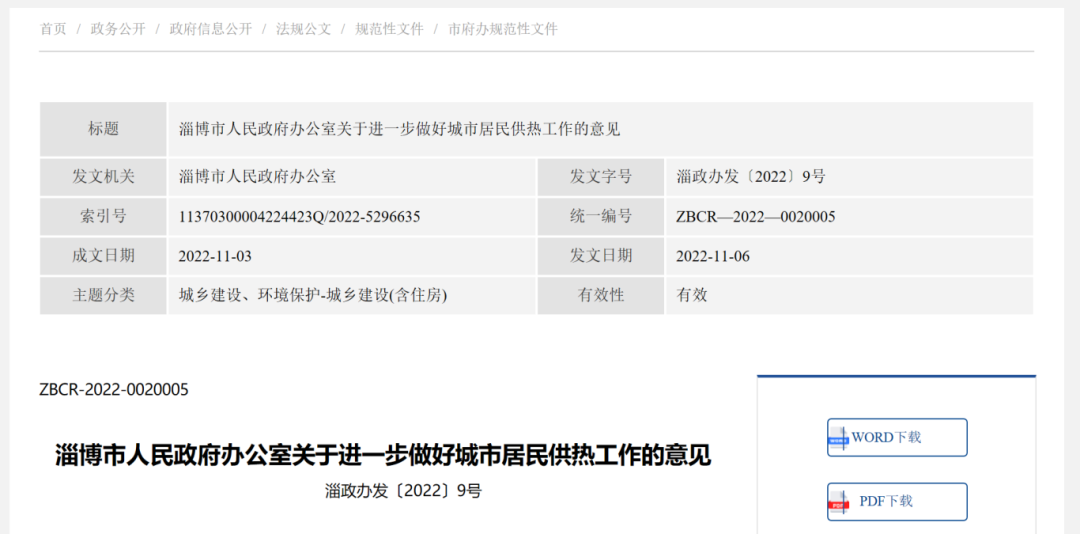The image size is (1080, 534).
Task: Click 市府办规范性文件 breadcrumb link
Action: (x=503, y=29)
